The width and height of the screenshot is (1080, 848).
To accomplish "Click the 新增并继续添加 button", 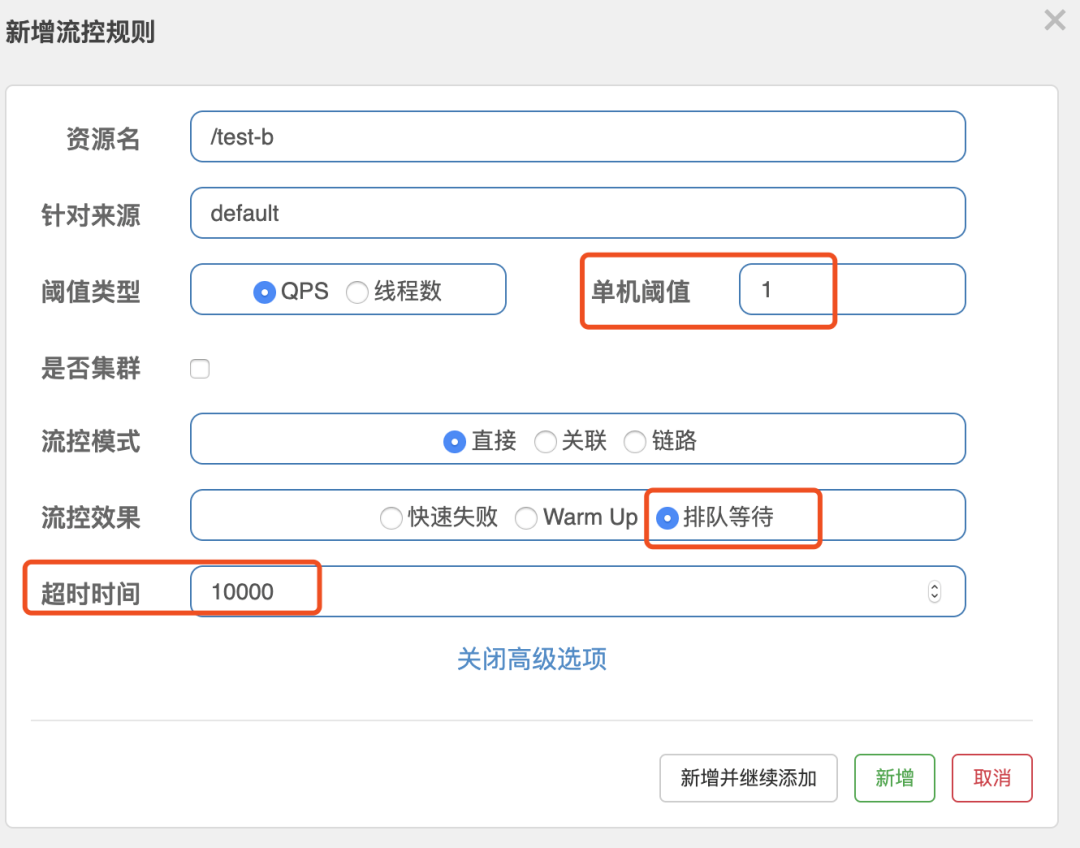I will (x=748, y=778).
